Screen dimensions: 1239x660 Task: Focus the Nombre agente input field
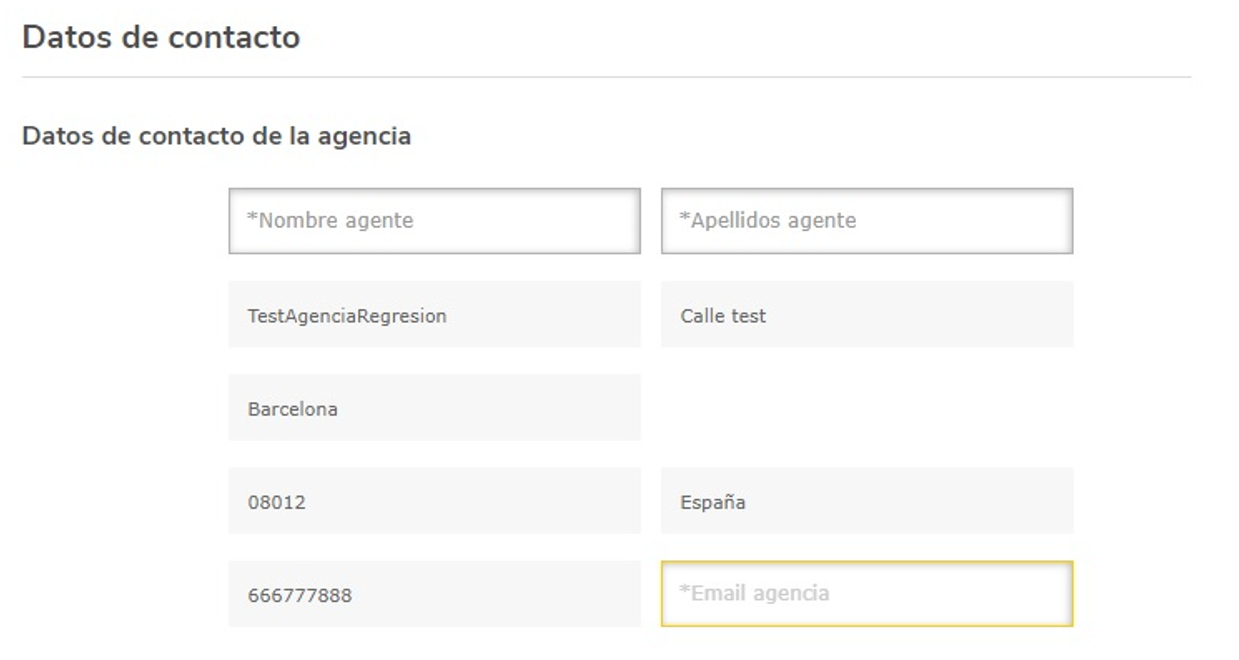coord(434,220)
